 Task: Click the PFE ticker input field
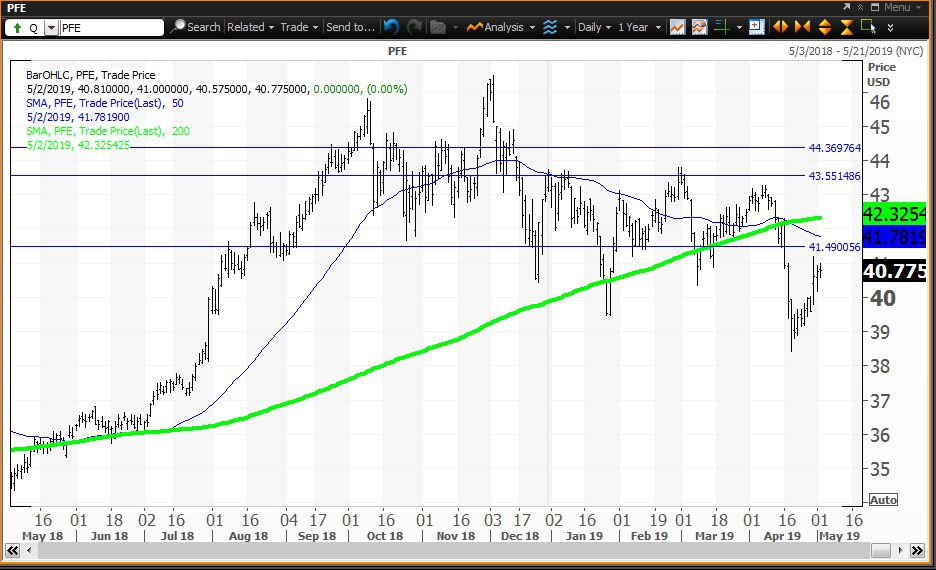click(111, 27)
